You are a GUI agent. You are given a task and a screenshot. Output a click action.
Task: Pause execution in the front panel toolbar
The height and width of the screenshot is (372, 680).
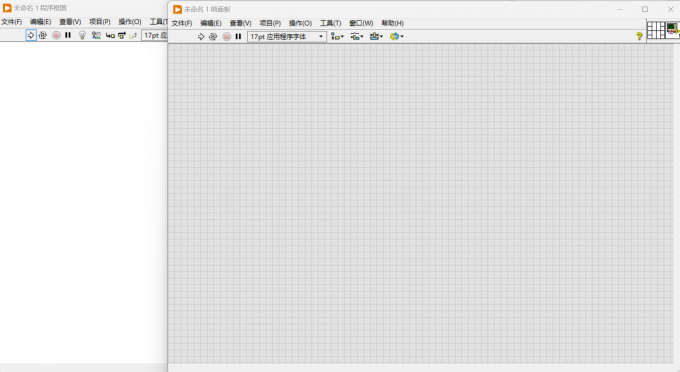tap(238, 37)
